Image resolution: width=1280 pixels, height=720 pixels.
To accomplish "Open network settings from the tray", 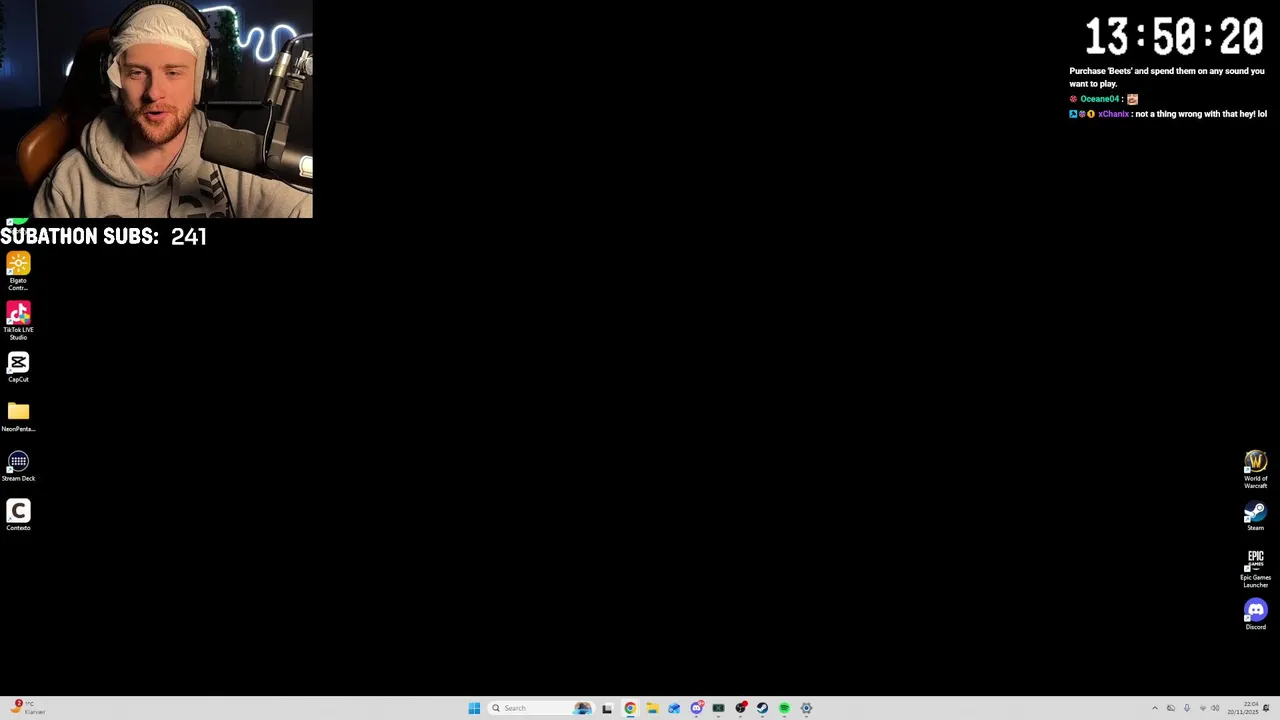I will 1203,708.
